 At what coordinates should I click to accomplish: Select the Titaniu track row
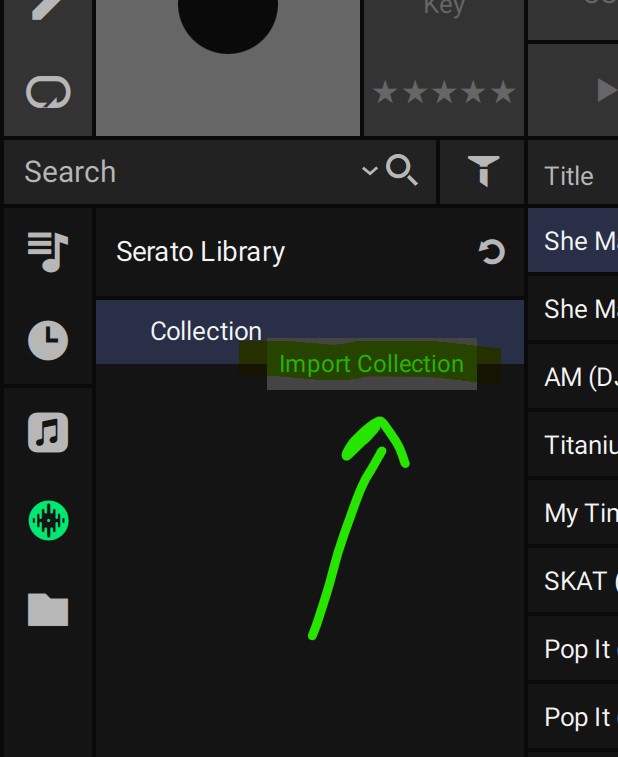[573, 445]
